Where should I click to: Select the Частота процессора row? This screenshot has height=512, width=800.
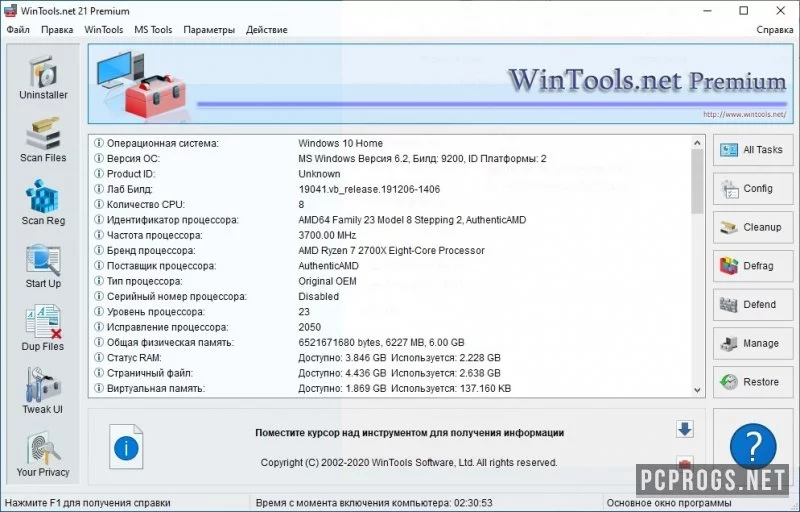click(x=390, y=235)
